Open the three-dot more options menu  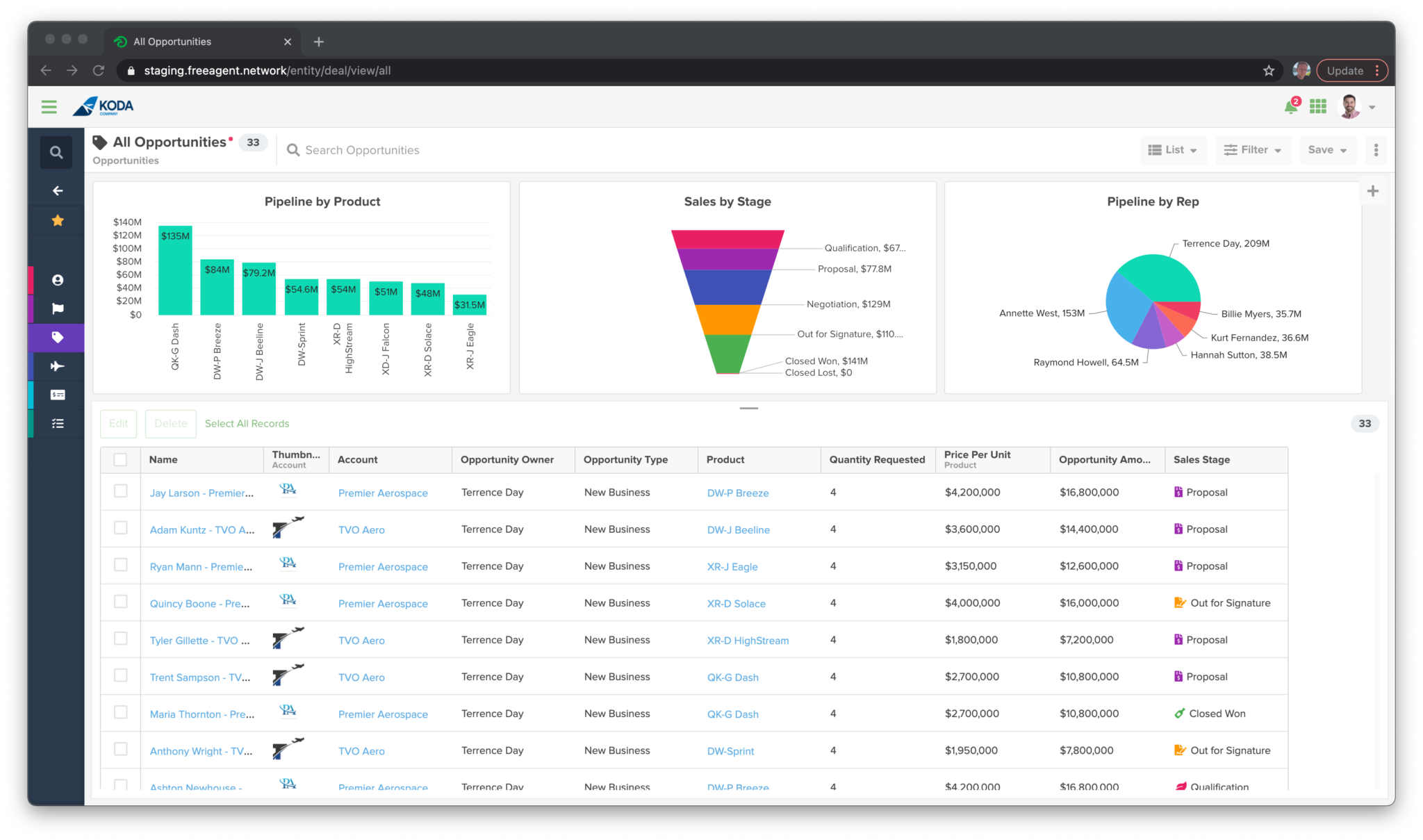tap(1376, 150)
